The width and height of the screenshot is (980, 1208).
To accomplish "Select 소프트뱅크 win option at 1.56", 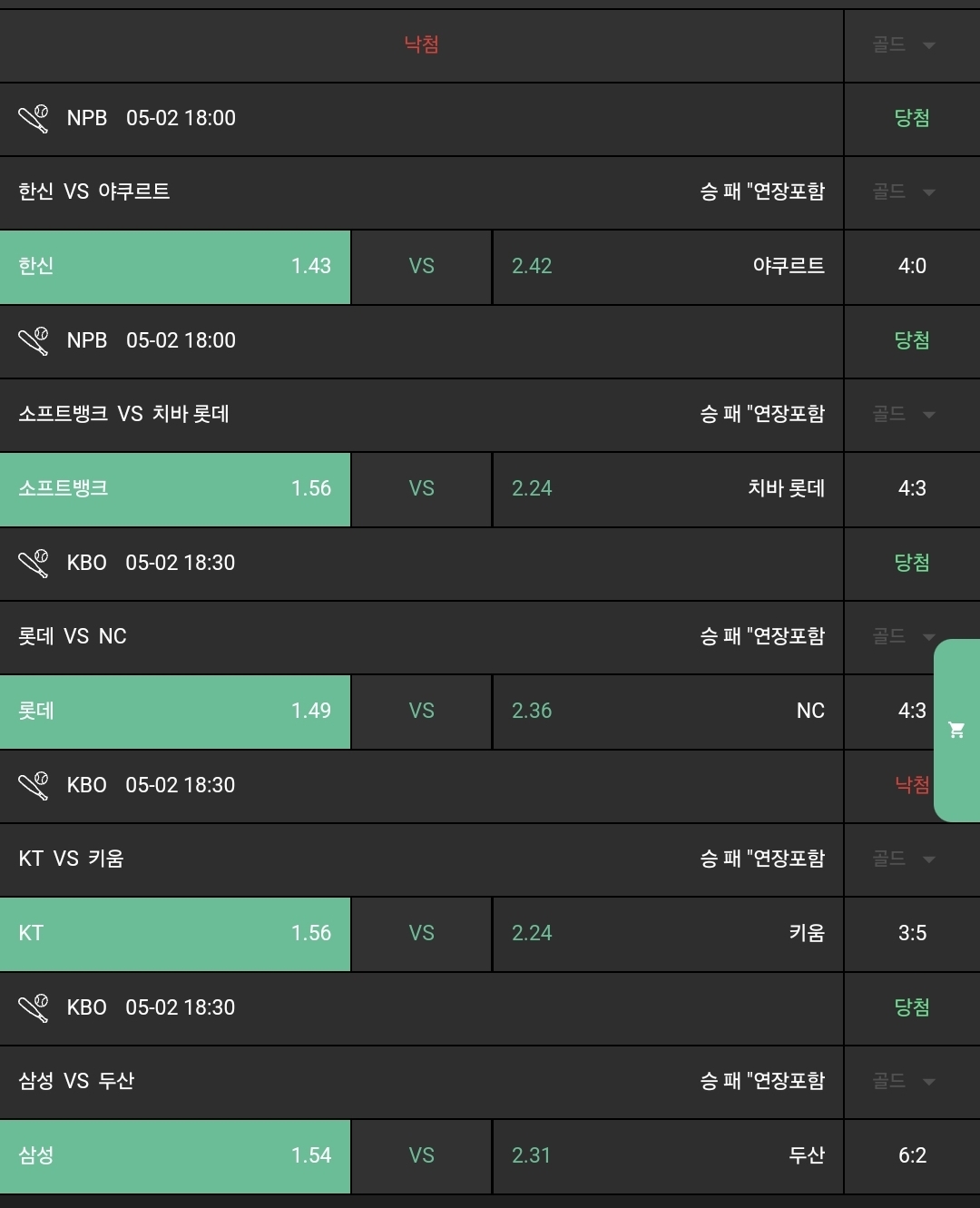I will pos(175,489).
